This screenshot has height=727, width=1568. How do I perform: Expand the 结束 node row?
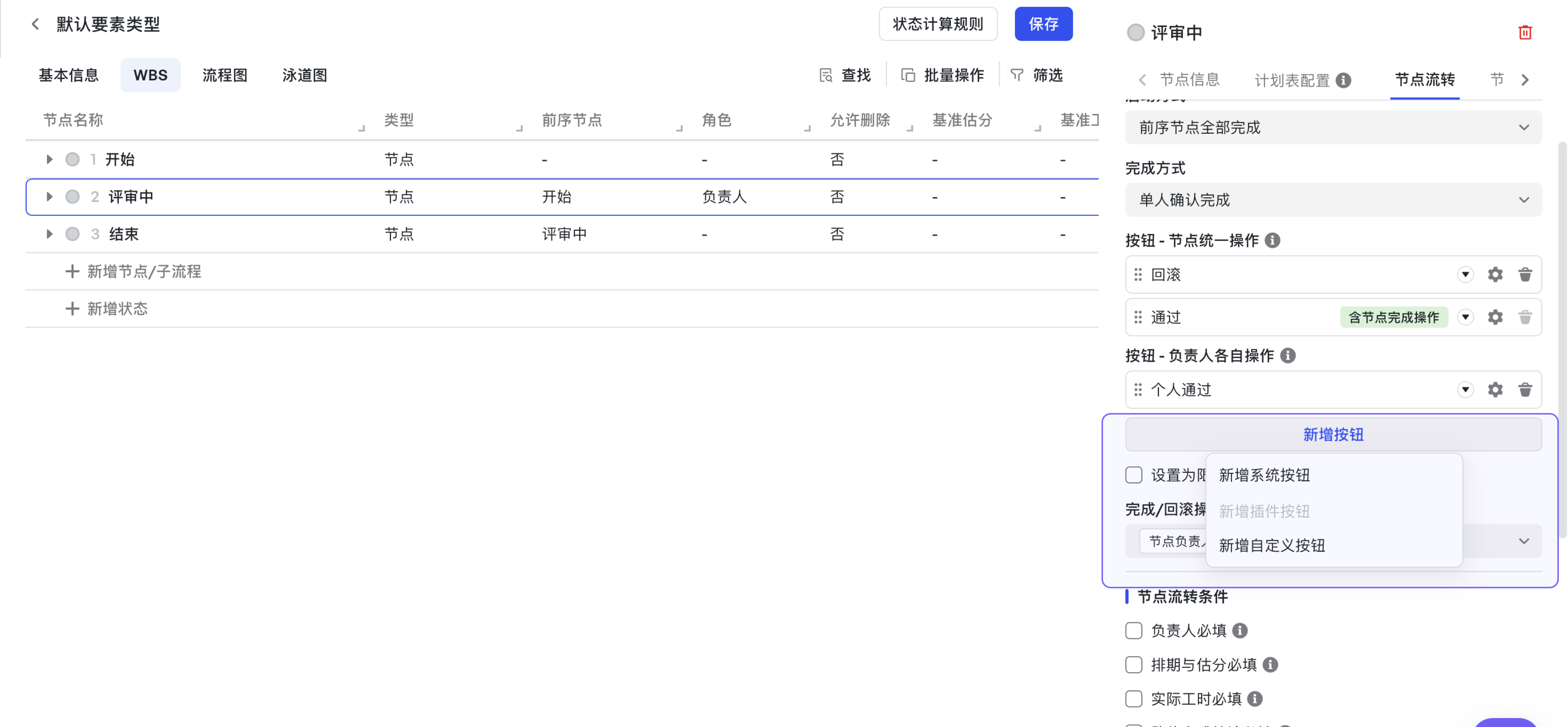click(x=49, y=234)
